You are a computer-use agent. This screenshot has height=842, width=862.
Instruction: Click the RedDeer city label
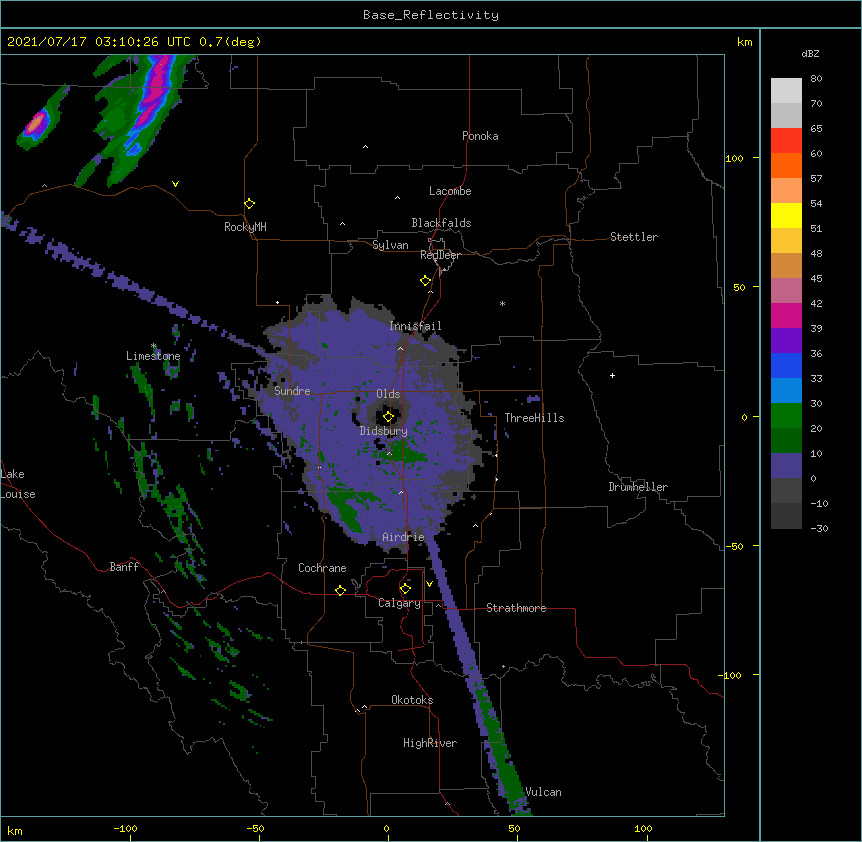(x=440, y=255)
